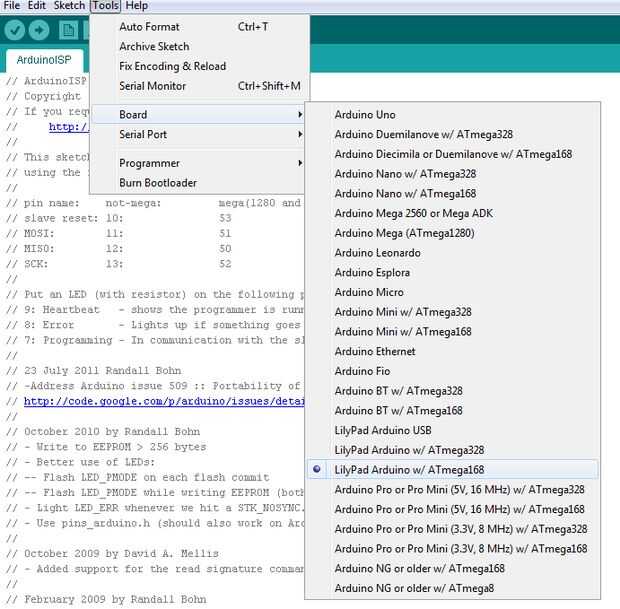Open the Edit menu

pyautogui.click(x=36, y=6)
